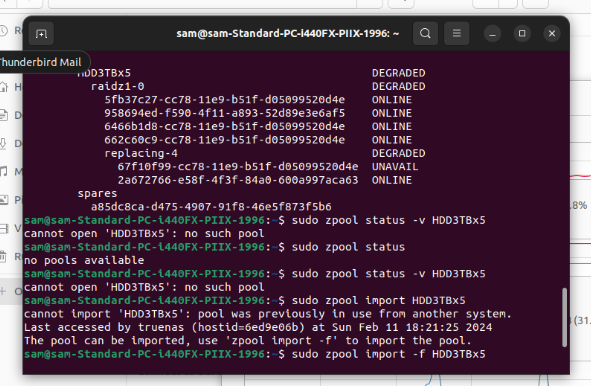Click the 'sudo zpool import HDD3TBx5' command
This screenshot has height=386, width=591.
pyautogui.click(x=378, y=301)
